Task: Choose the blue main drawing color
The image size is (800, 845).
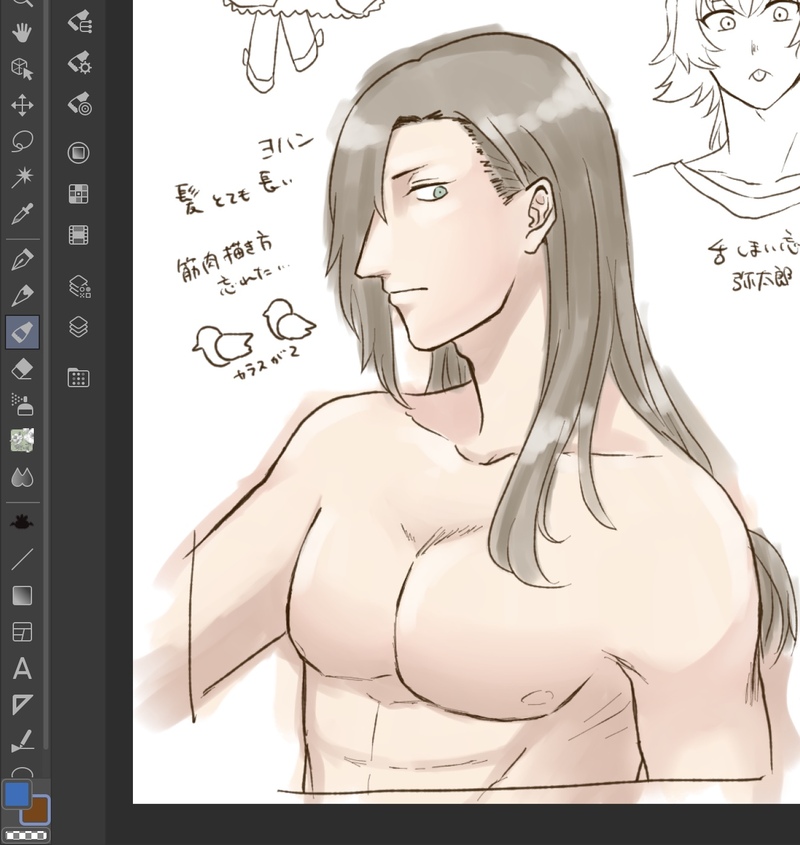Action: pyautogui.click(x=16, y=793)
